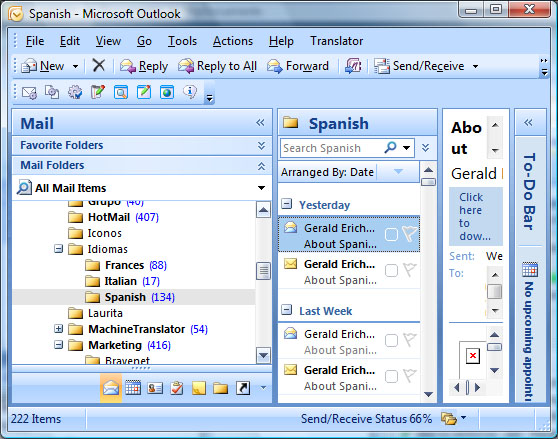Open the Translator menu
Viewport: 558px width, 439px height.
click(x=336, y=41)
